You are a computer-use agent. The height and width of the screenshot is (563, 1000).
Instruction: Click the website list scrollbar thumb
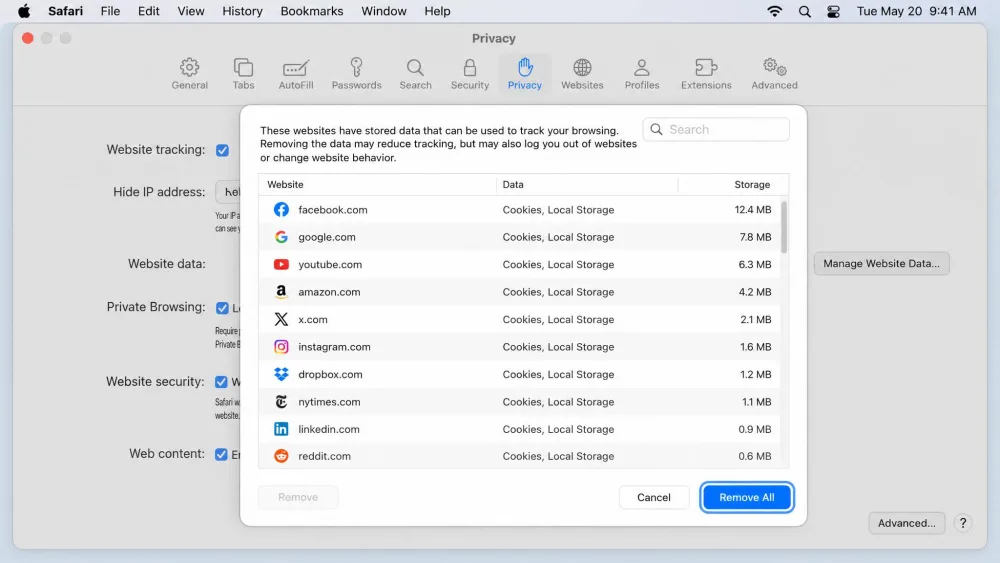[784, 227]
